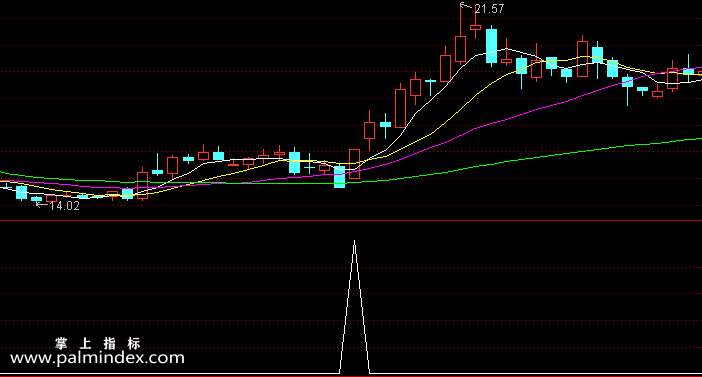Screen dimensions: 702x377
Task: Click the 掌上指标 watermark text
Action: point(98,343)
